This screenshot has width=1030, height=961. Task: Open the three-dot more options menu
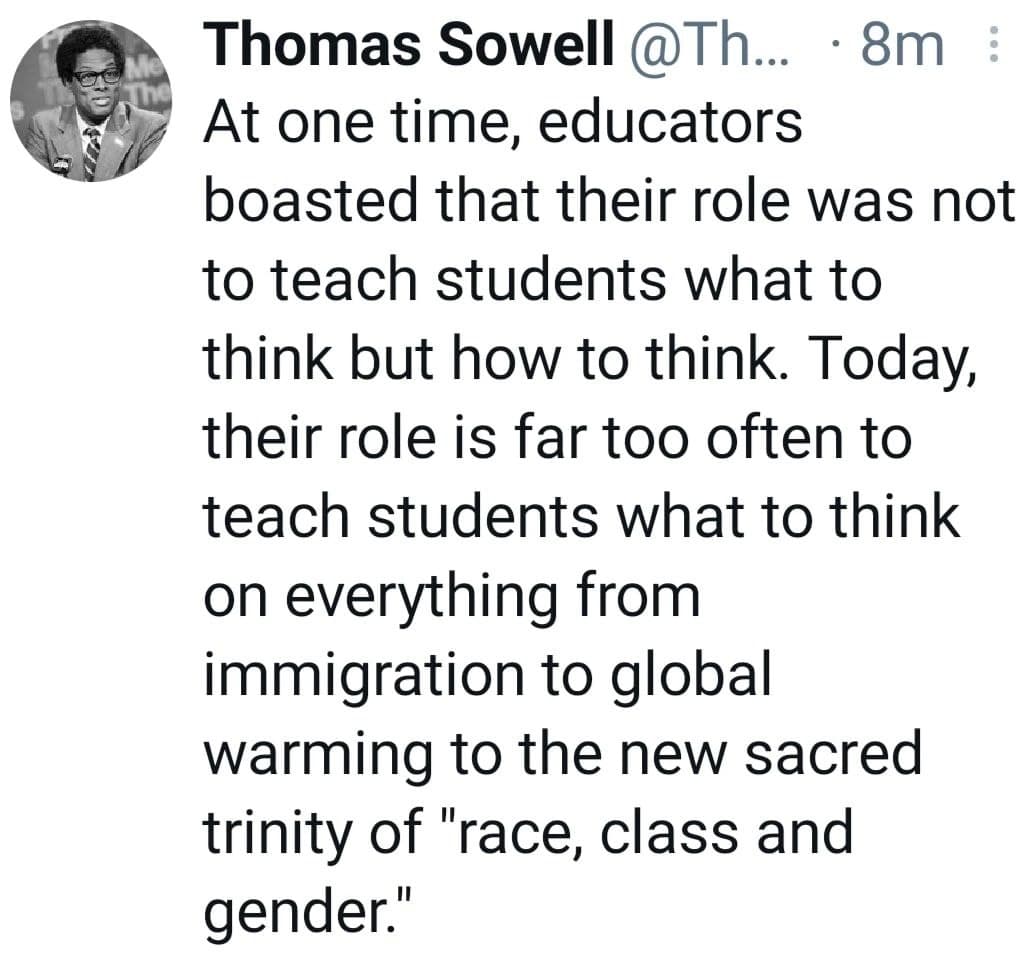coord(994,44)
